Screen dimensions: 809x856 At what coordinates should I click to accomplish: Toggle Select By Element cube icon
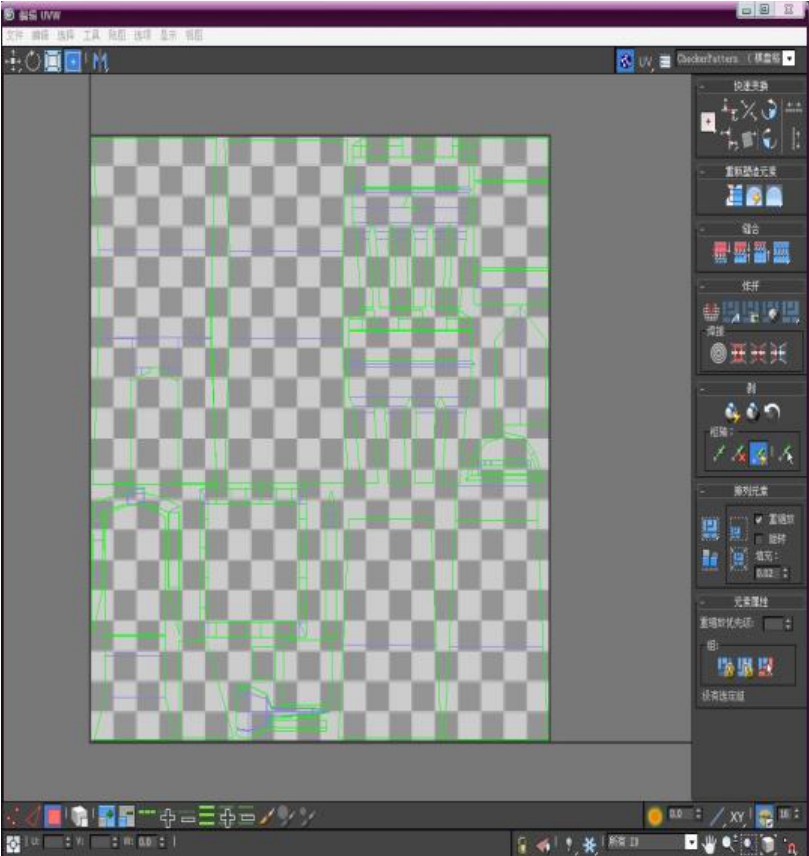click(x=80, y=817)
